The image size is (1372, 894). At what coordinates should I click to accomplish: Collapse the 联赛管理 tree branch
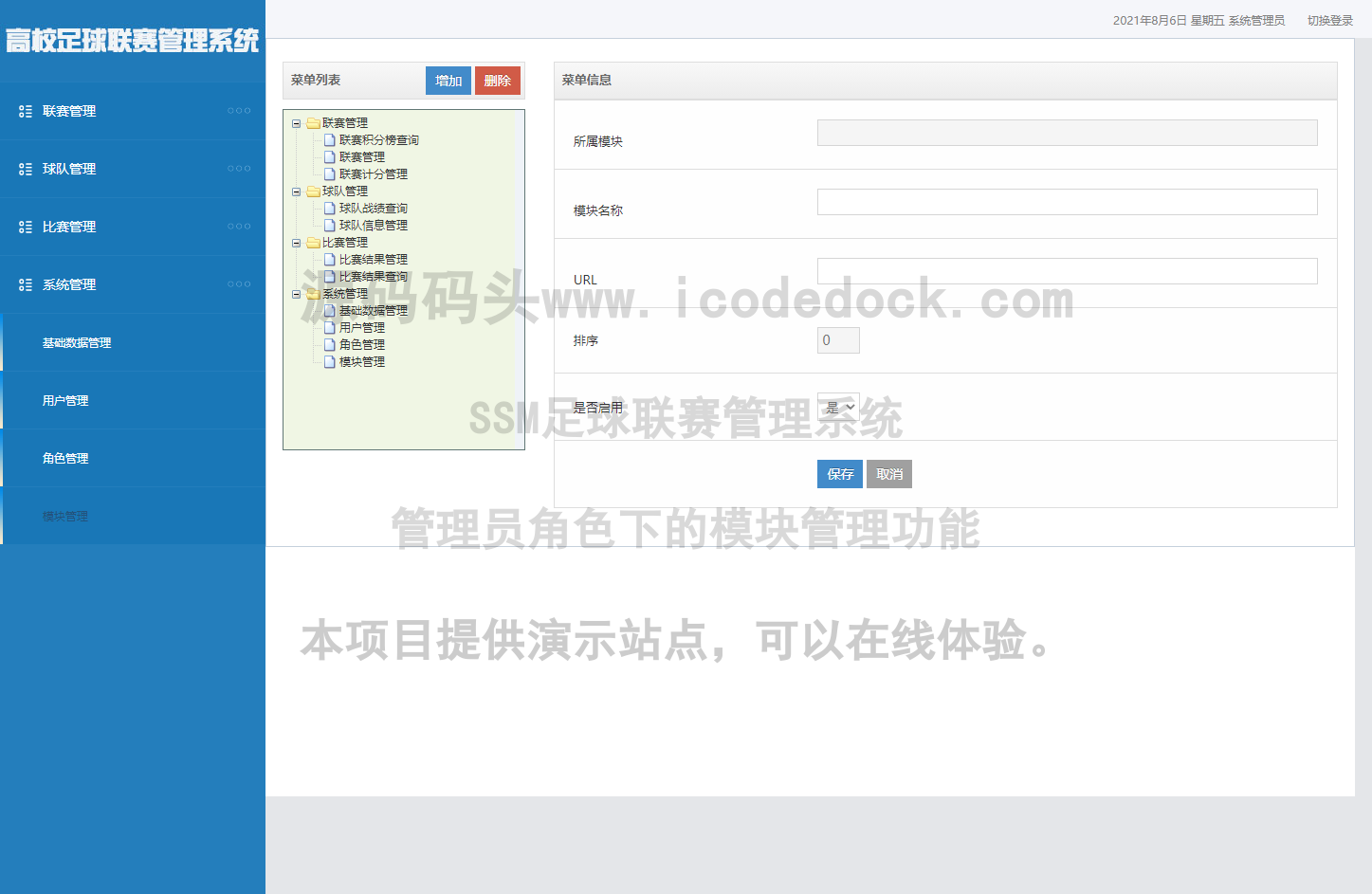[x=297, y=122]
